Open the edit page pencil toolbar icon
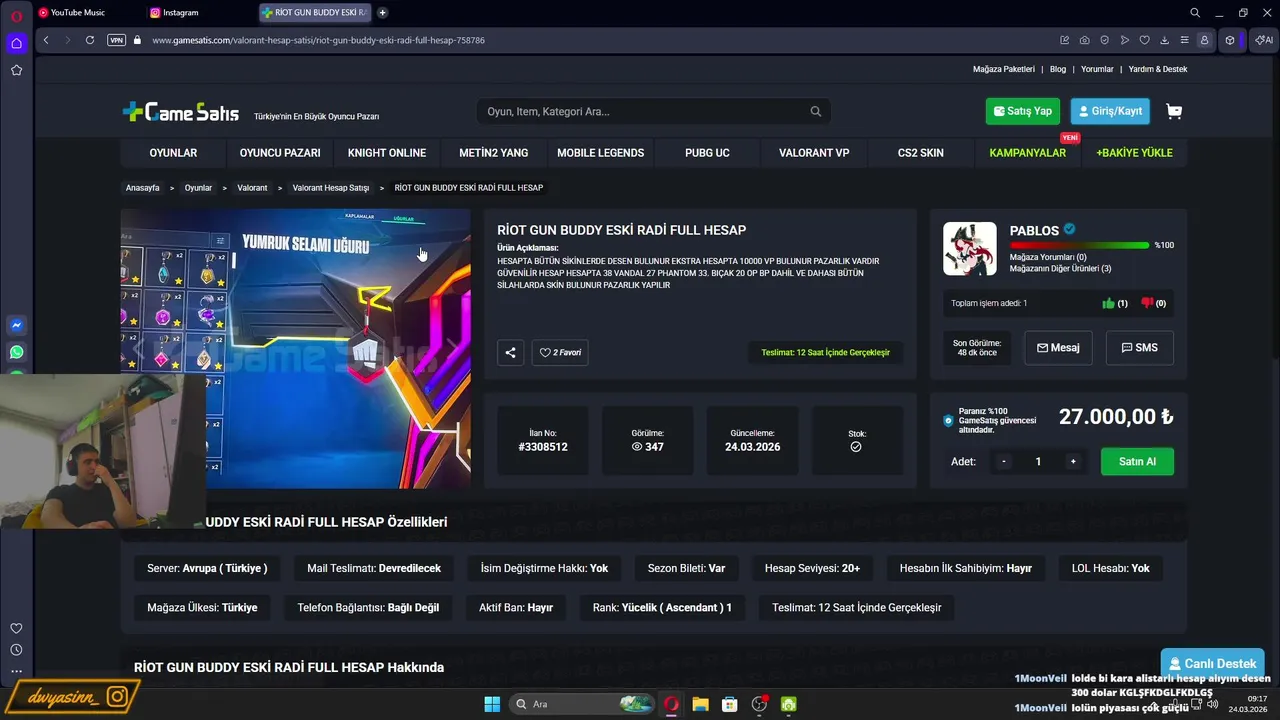The width and height of the screenshot is (1280, 720). tap(1065, 40)
